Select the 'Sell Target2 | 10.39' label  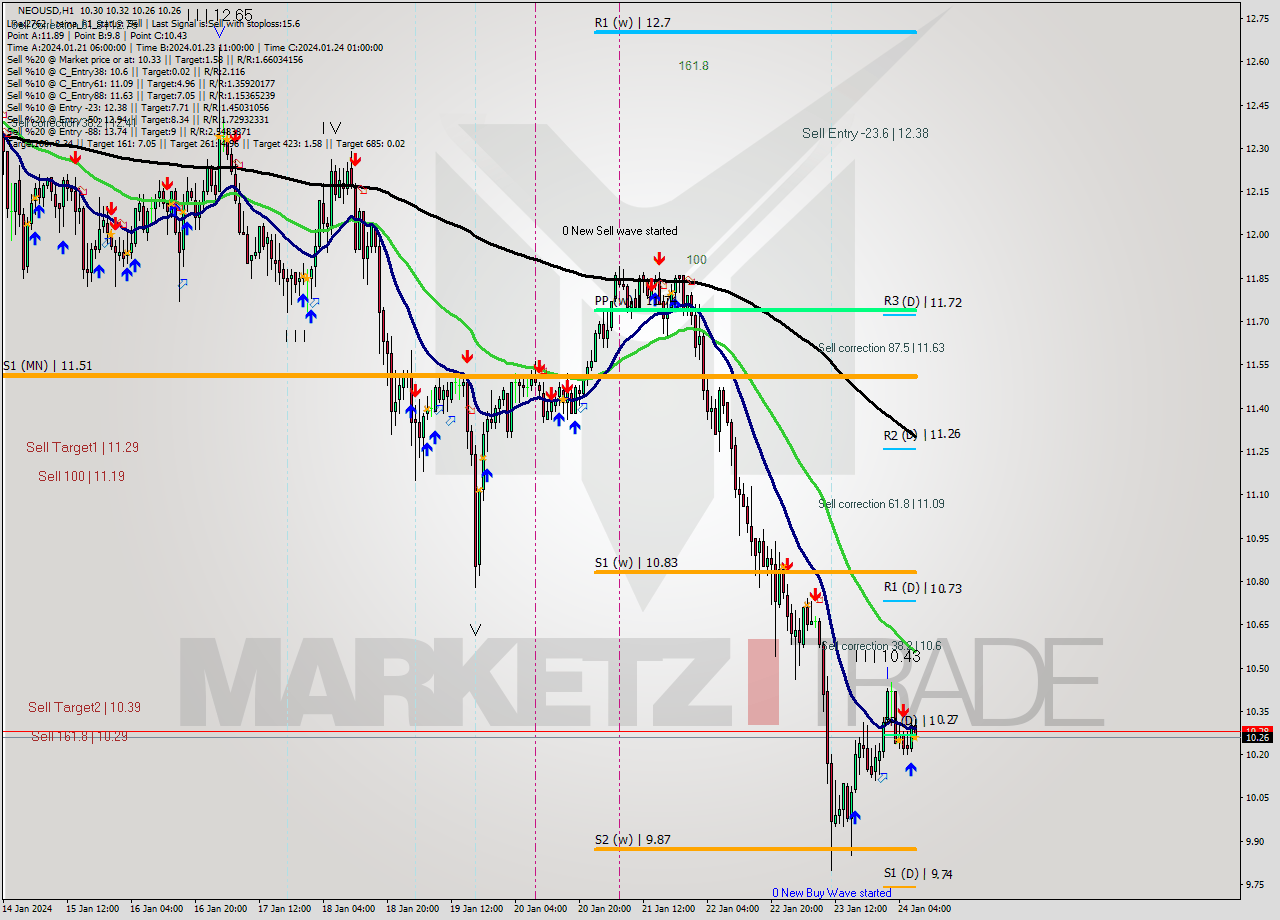[84, 708]
